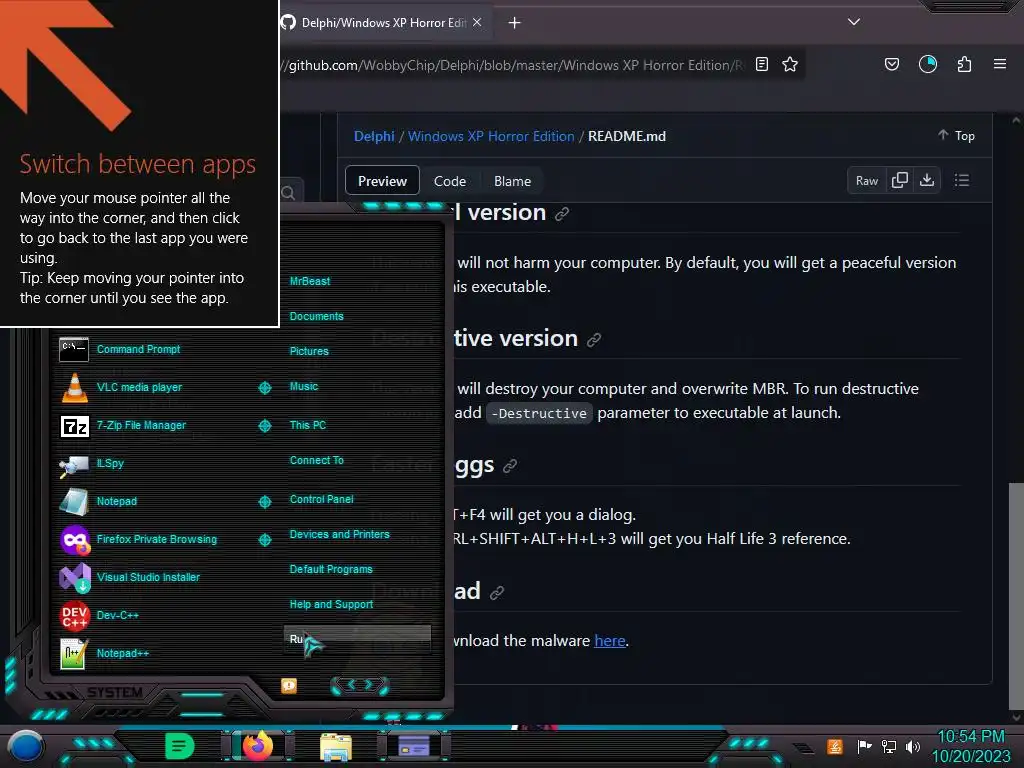Jump to Top of file link
The width and height of the screenshot is (1024, 768).
pos(957,135)
